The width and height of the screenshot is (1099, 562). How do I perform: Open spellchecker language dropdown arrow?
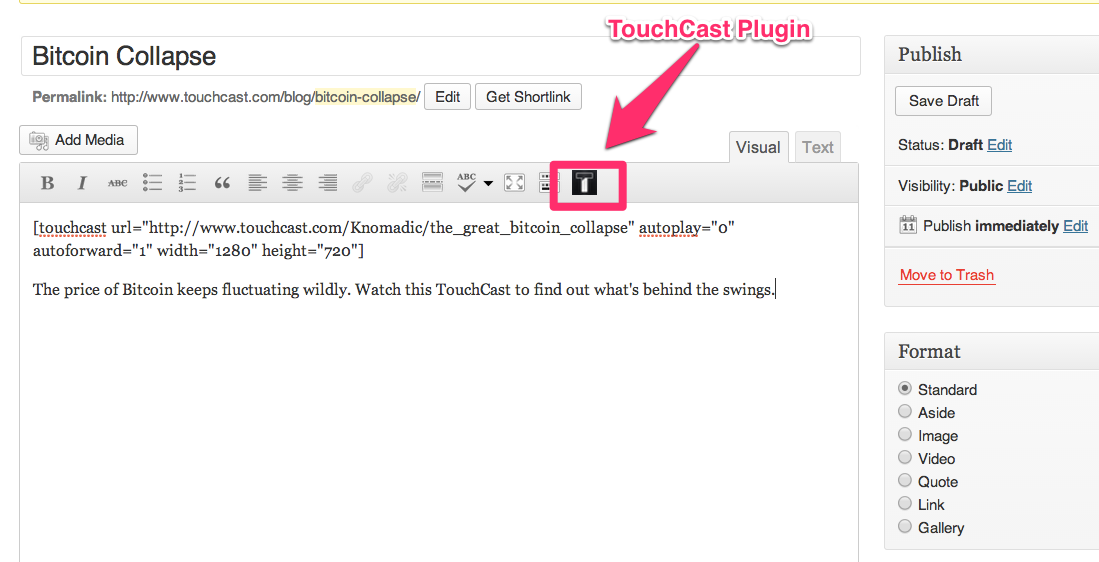click(x=489, y=184)
